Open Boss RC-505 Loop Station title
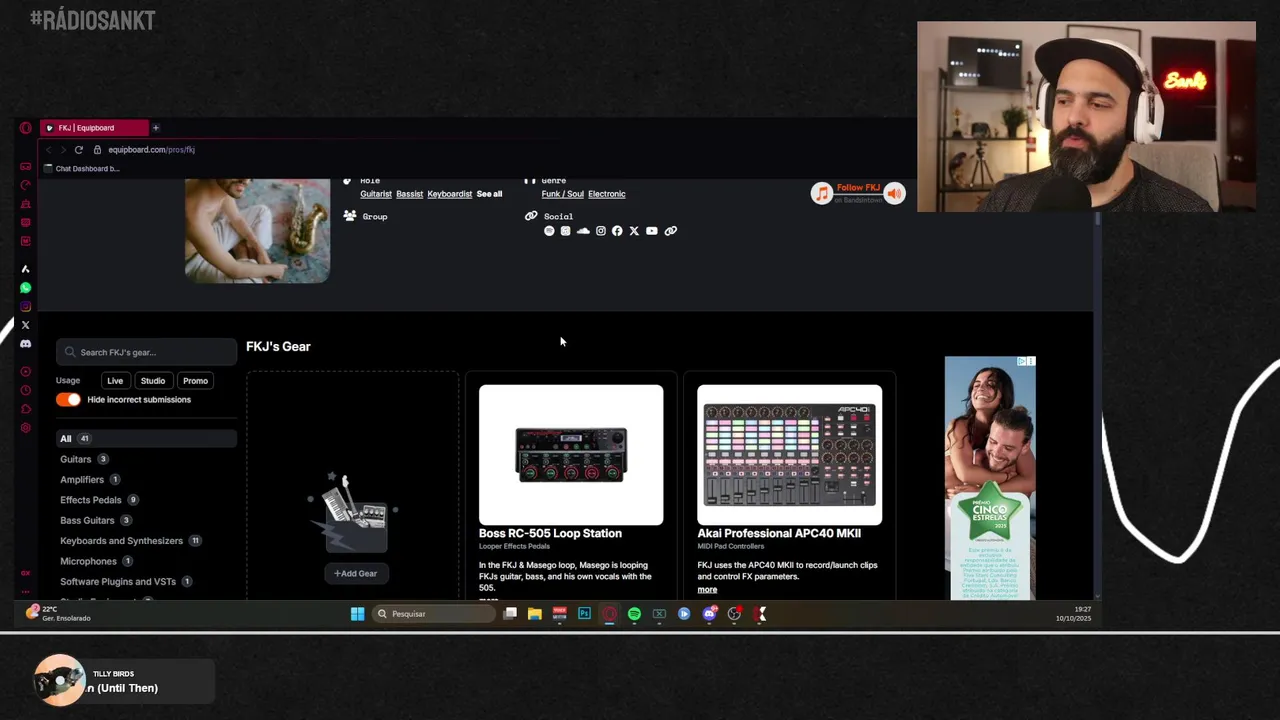Image resolution: width=1280 pixels, height=720 pixels. (550, 534)
